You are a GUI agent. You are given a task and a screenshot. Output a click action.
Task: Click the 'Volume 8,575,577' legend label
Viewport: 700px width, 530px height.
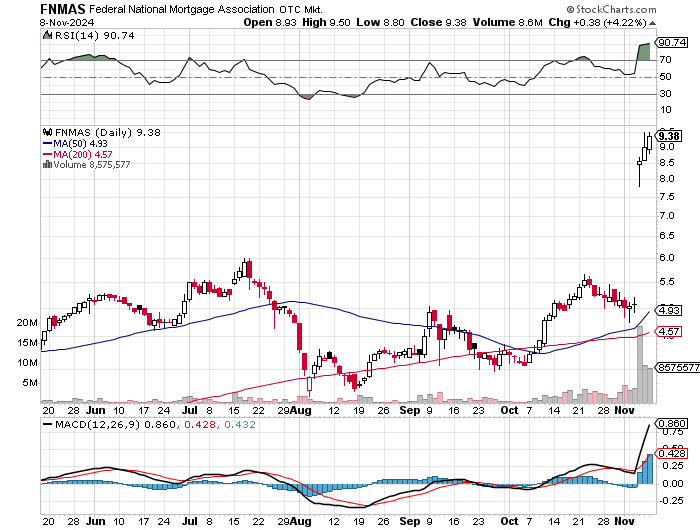pyautogui.click(x=92, y=165)
